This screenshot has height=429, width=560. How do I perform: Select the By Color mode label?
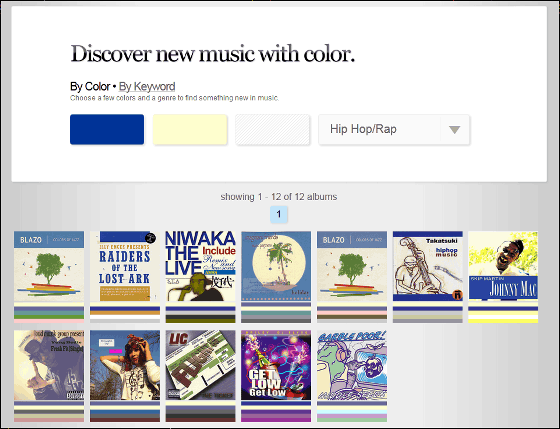pos(90,86)
